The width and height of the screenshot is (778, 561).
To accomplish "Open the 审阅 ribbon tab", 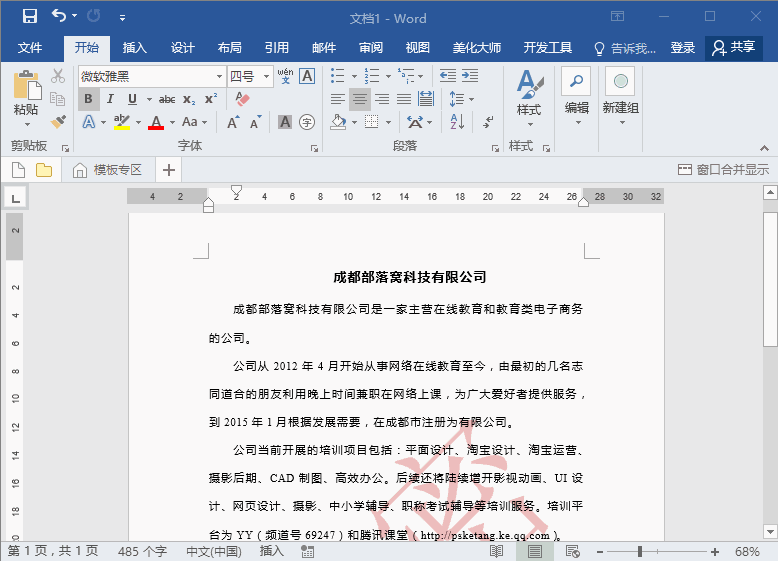I will click(371, 48).
